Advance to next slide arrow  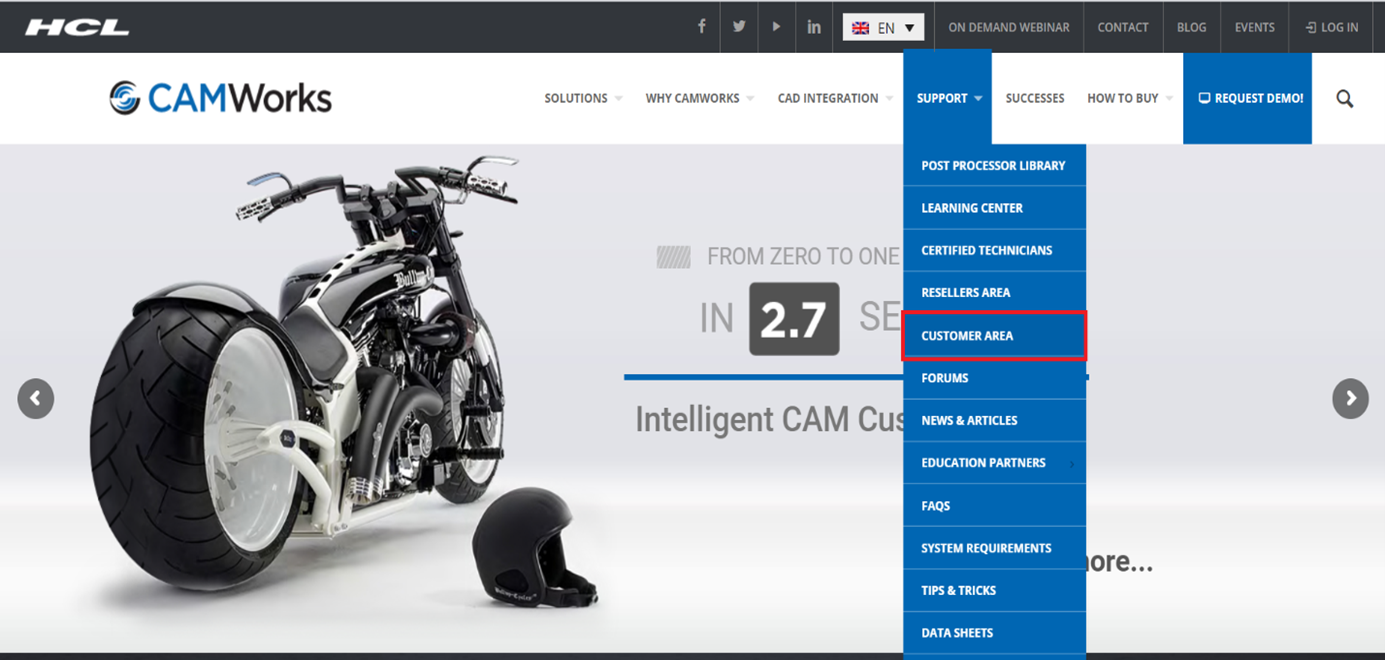[1350, 399]
